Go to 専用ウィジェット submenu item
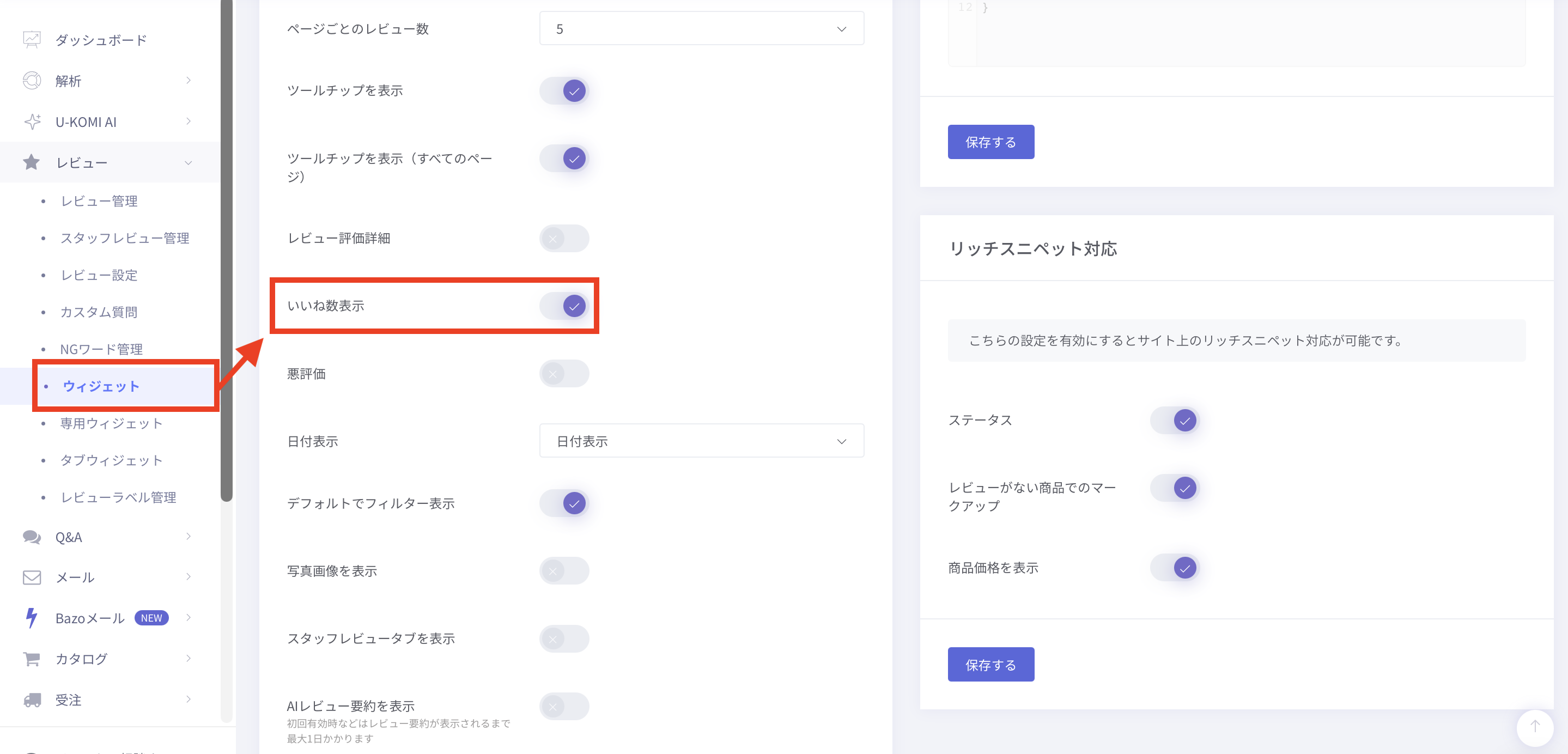Screen dimensions: 1568x754 [x=111, y=423]
